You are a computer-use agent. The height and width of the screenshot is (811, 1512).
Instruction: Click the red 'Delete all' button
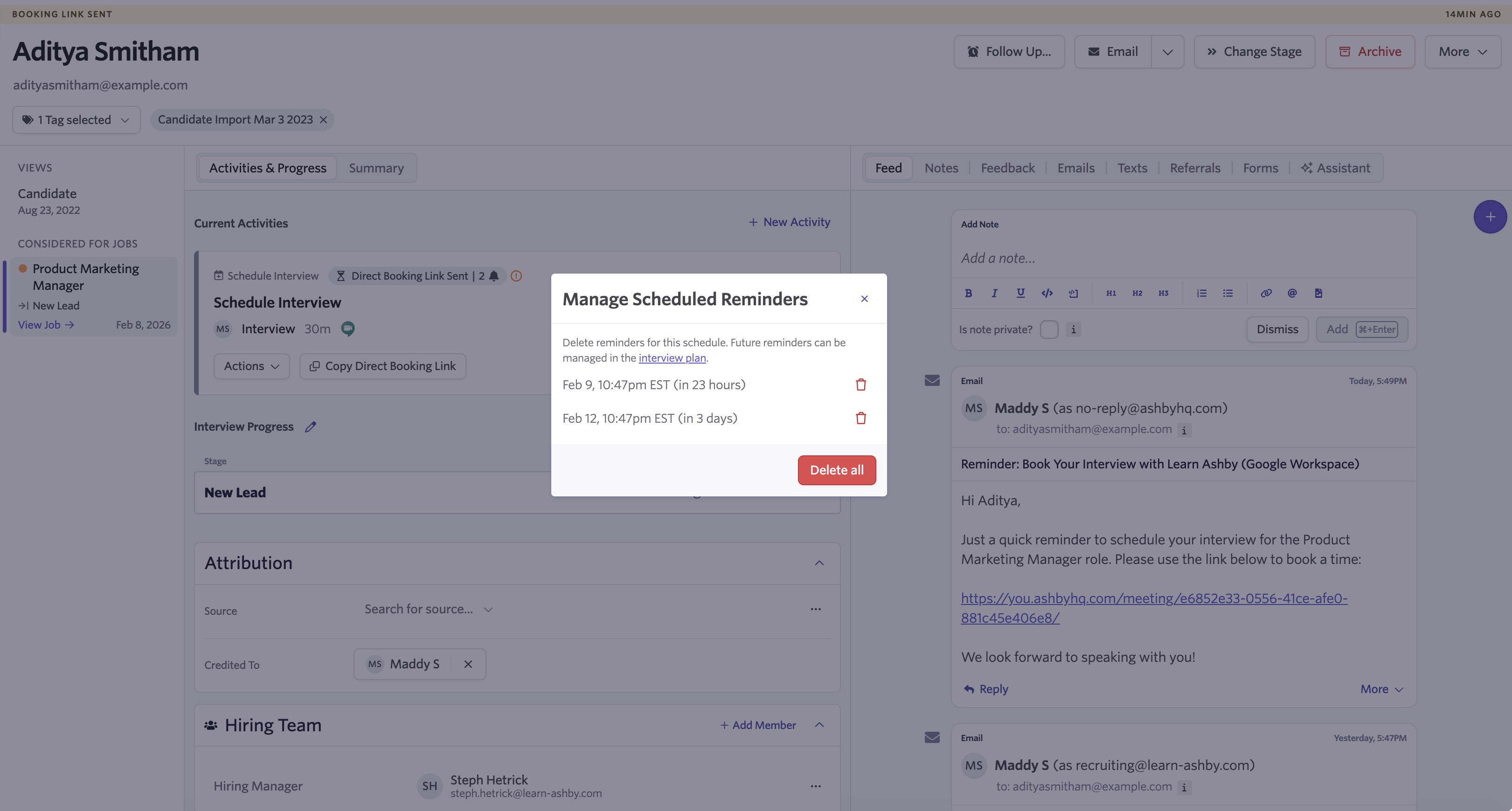tap(836, 470)
